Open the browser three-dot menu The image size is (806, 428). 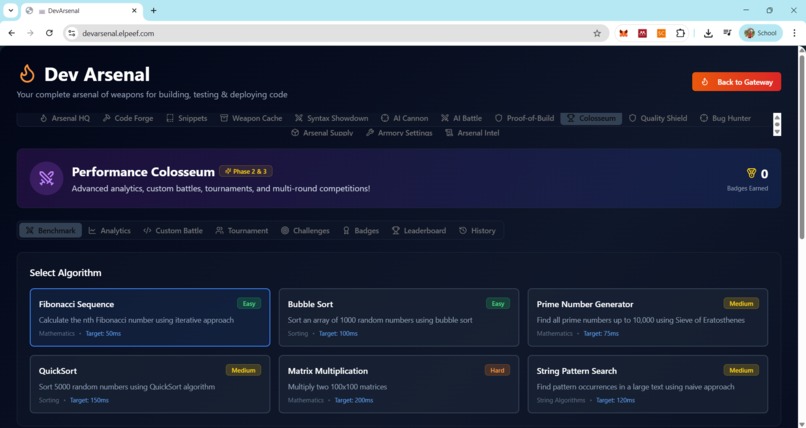point(794,33)
